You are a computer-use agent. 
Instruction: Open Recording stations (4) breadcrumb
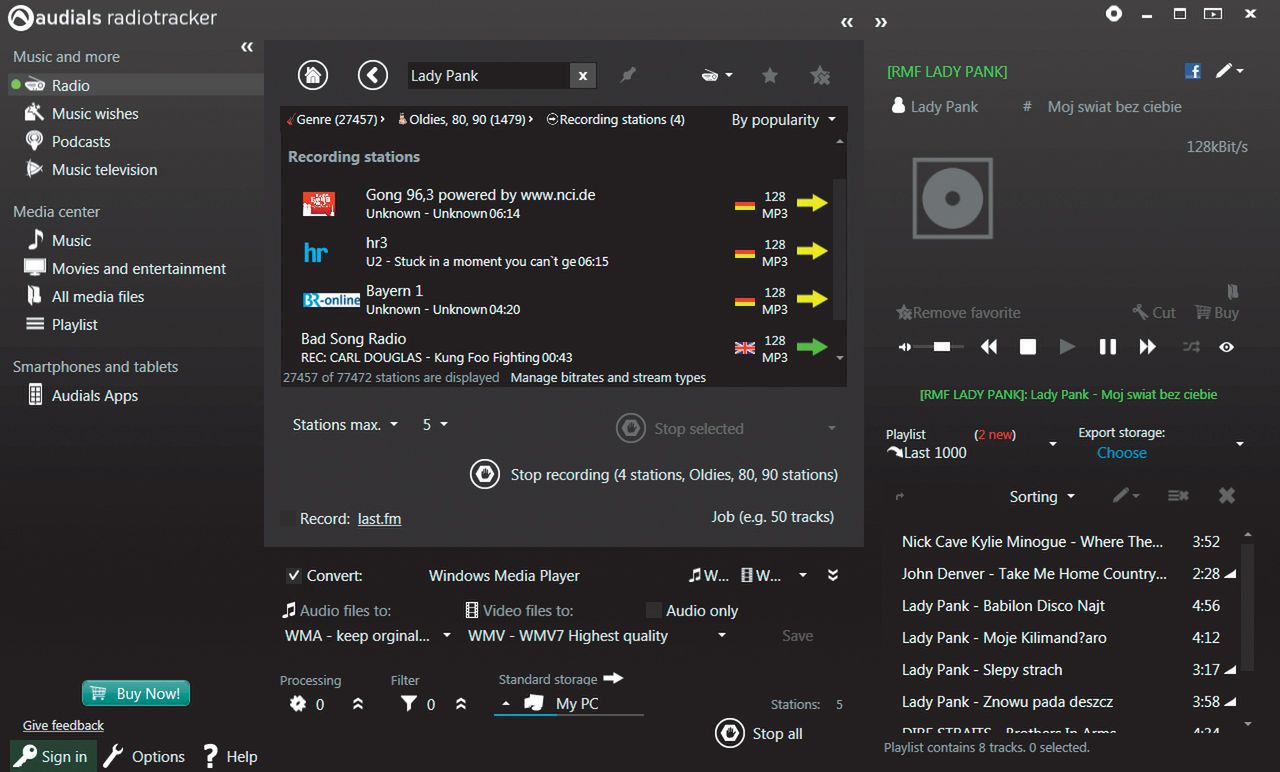pos(616,119)
